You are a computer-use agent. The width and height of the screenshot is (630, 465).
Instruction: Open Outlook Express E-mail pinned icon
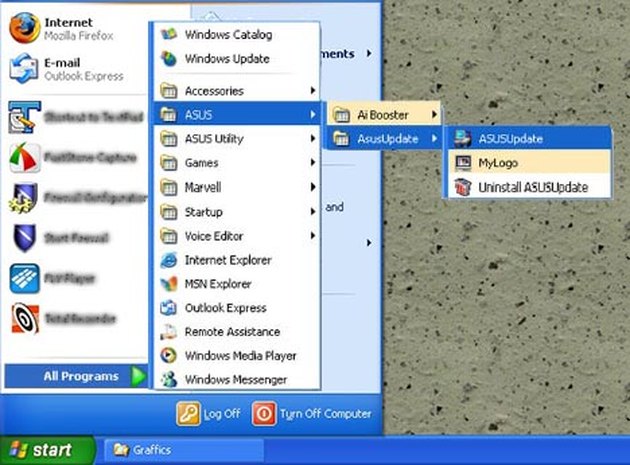[24, 69]
